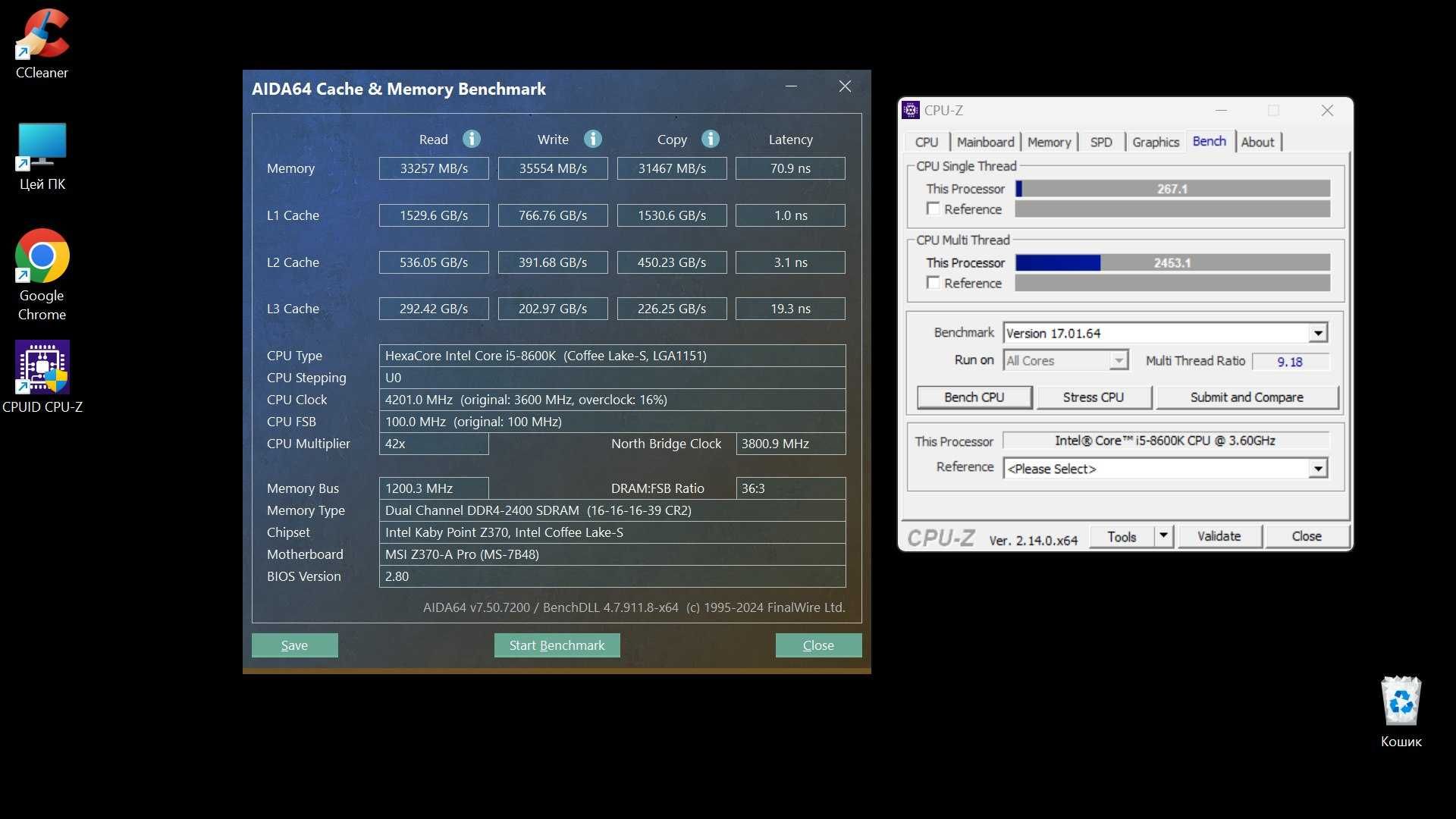Viewport: 1456px width, 819px height.
Task: Click the Motherboard MSI Z370-A Pro field
Action: [612, 554]
